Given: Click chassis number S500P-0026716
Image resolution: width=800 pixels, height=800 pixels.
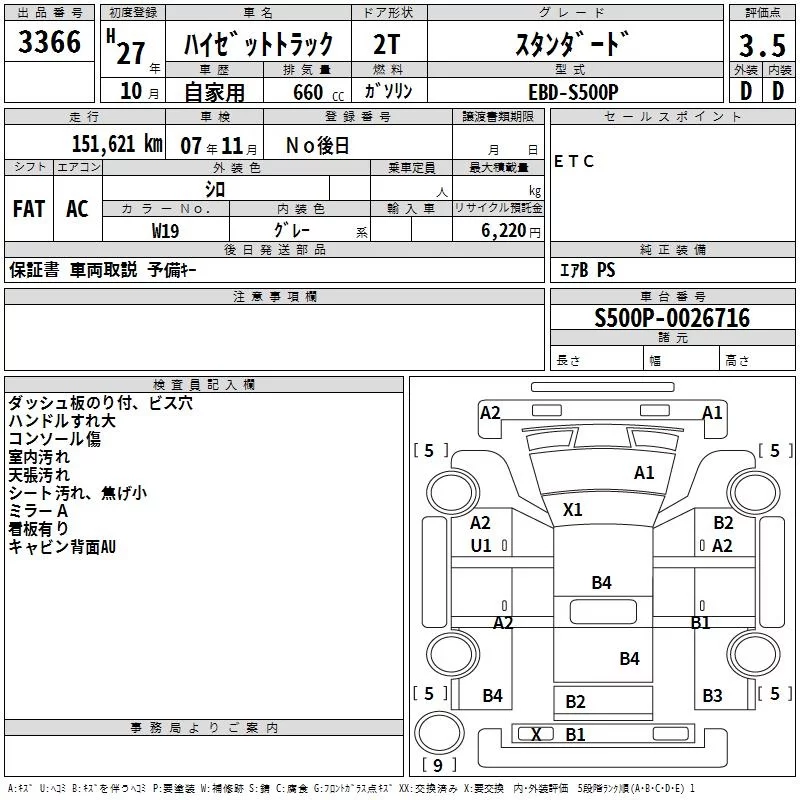Looking at the screenshot, I should [672, 318].
